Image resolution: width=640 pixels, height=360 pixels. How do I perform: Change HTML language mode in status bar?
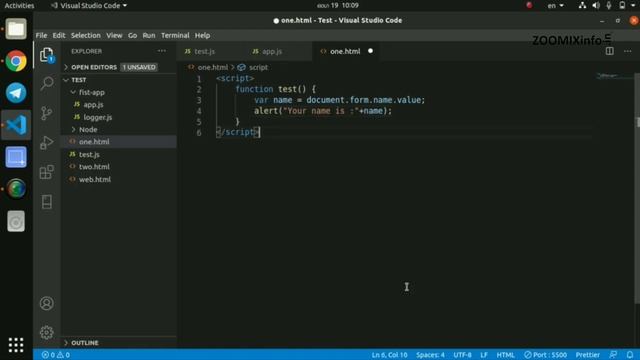[x=505, y=355]
